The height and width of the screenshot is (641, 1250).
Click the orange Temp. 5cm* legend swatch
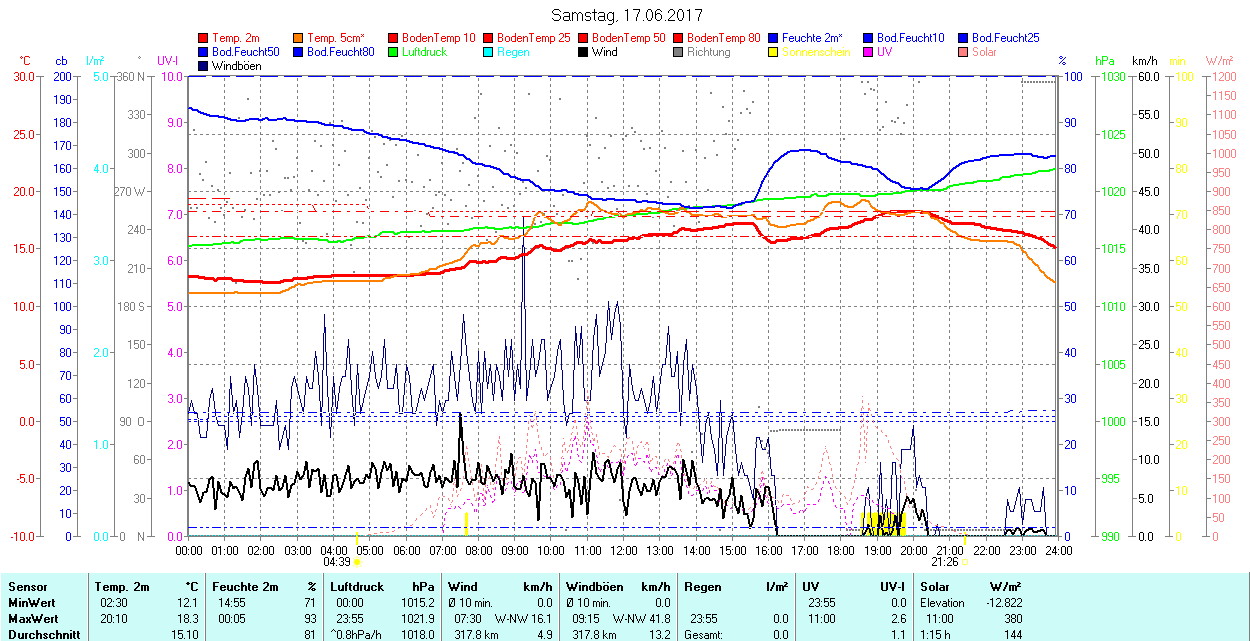299,38
